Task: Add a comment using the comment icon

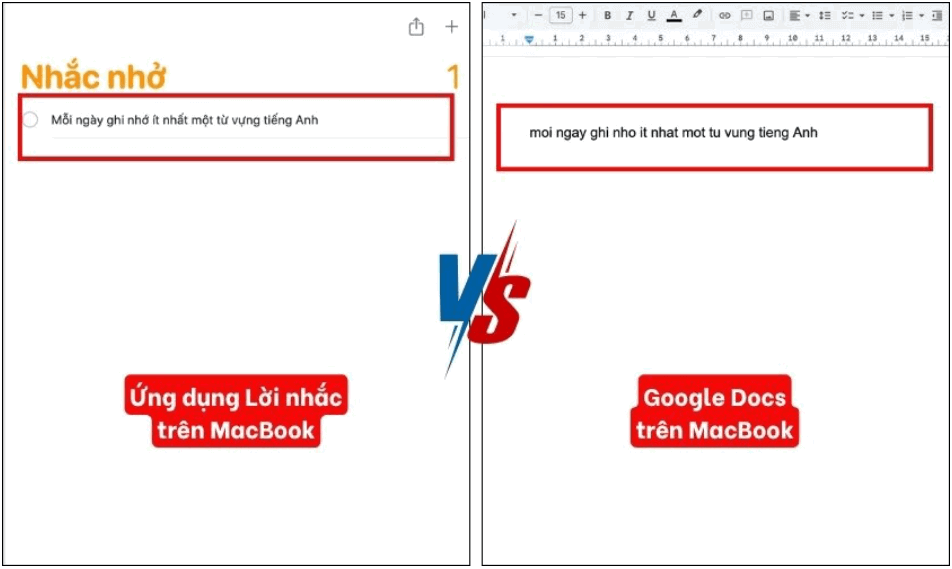Action: (x=746, y=16)
